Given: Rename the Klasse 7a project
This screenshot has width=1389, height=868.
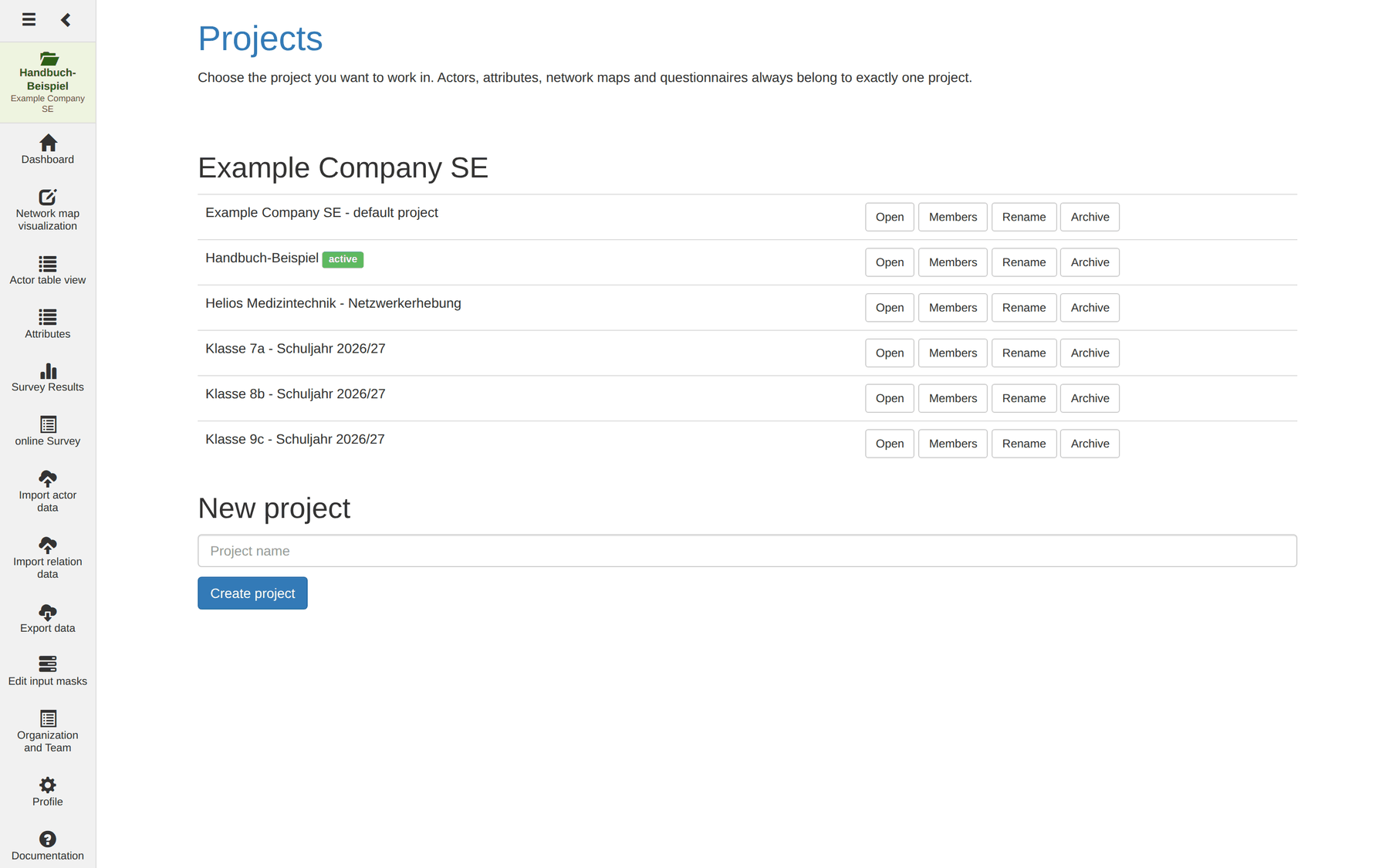Looking at the screenshot, I should pyautogui.click(x=1024, y=353).
